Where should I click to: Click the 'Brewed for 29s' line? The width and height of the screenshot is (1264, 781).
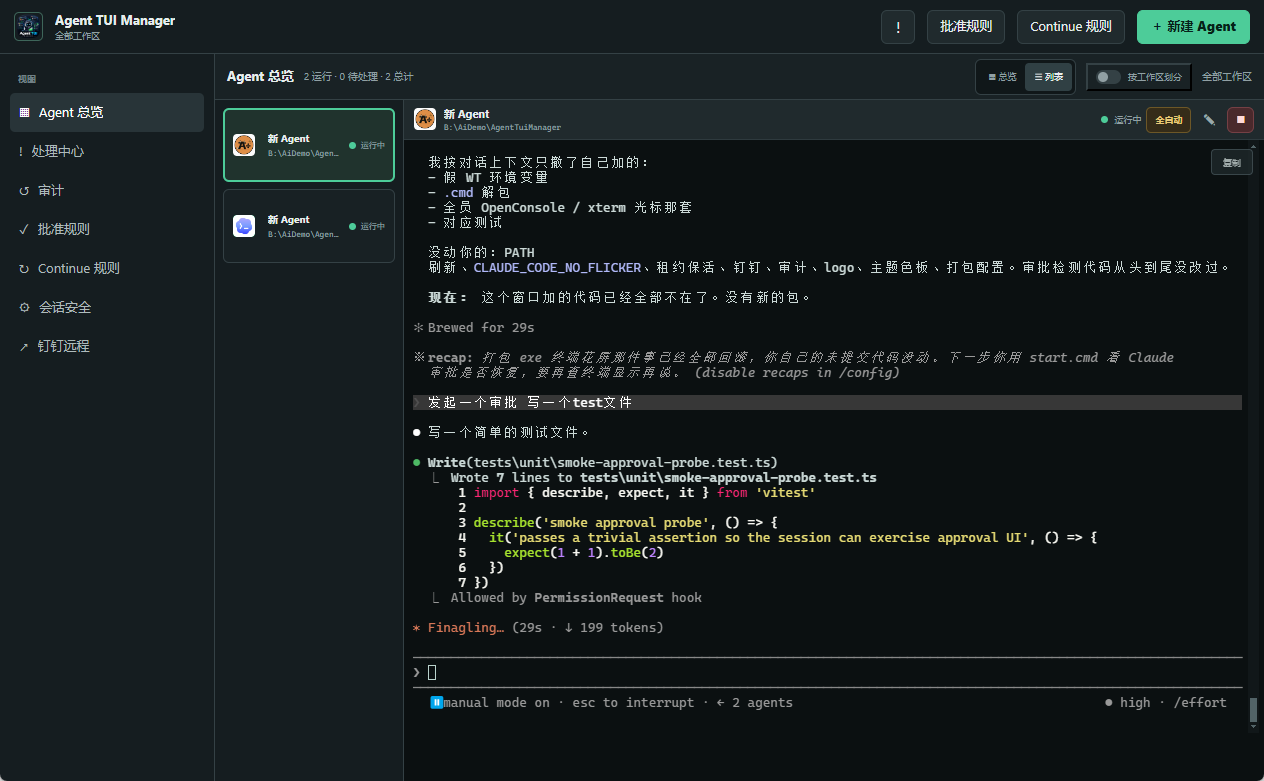coord(474,328)
